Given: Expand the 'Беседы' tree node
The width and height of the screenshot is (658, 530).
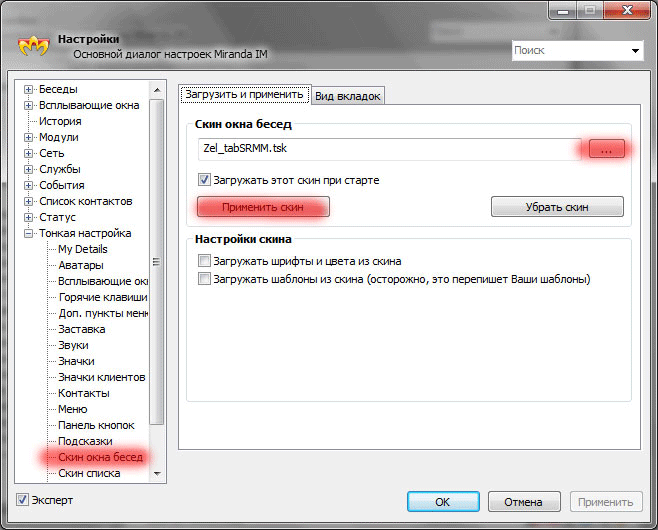Looking at the screenshot, I should point(28,89).
